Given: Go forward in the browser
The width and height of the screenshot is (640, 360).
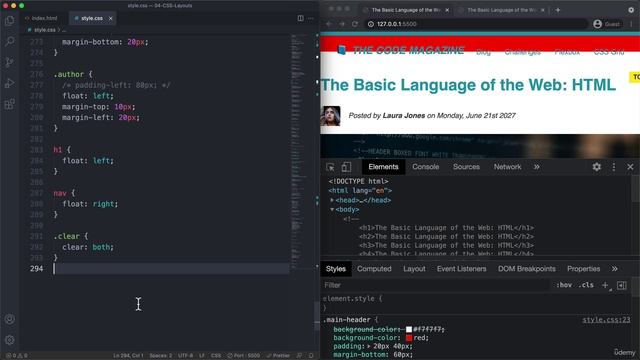Looking at the screenshot, I should pyautogui.click(x=342, y=24).
